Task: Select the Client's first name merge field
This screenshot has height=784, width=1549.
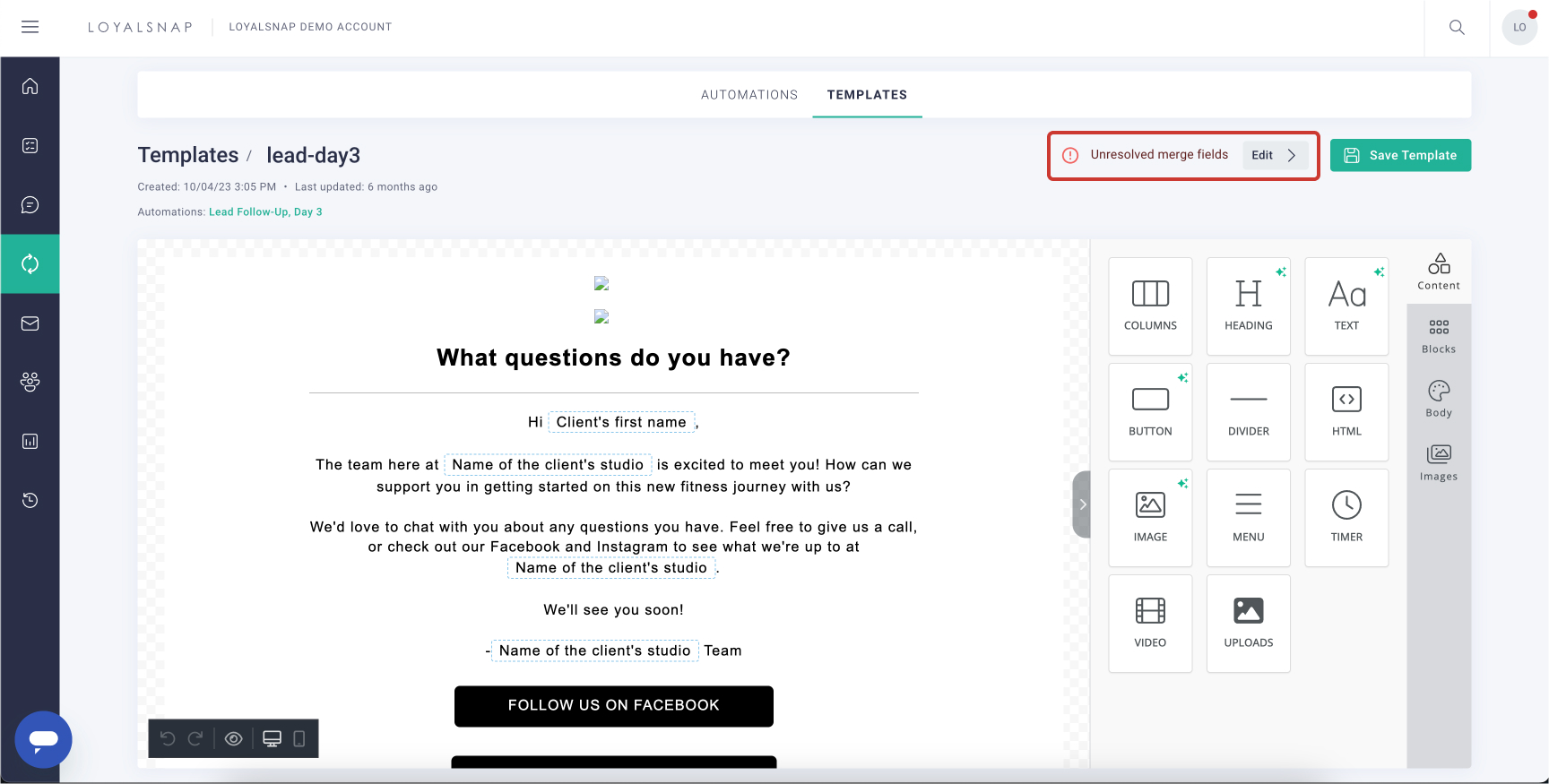Action: point(621,422)
